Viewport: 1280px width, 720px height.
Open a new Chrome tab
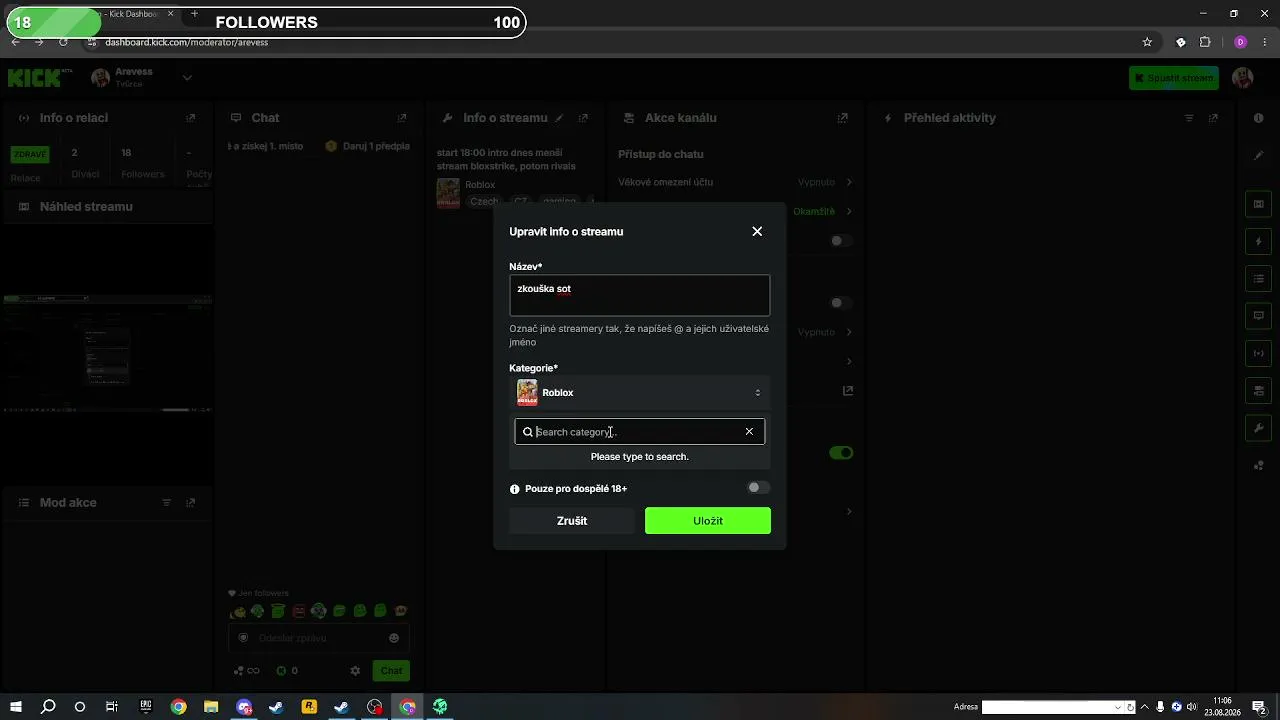pos(194,14)
